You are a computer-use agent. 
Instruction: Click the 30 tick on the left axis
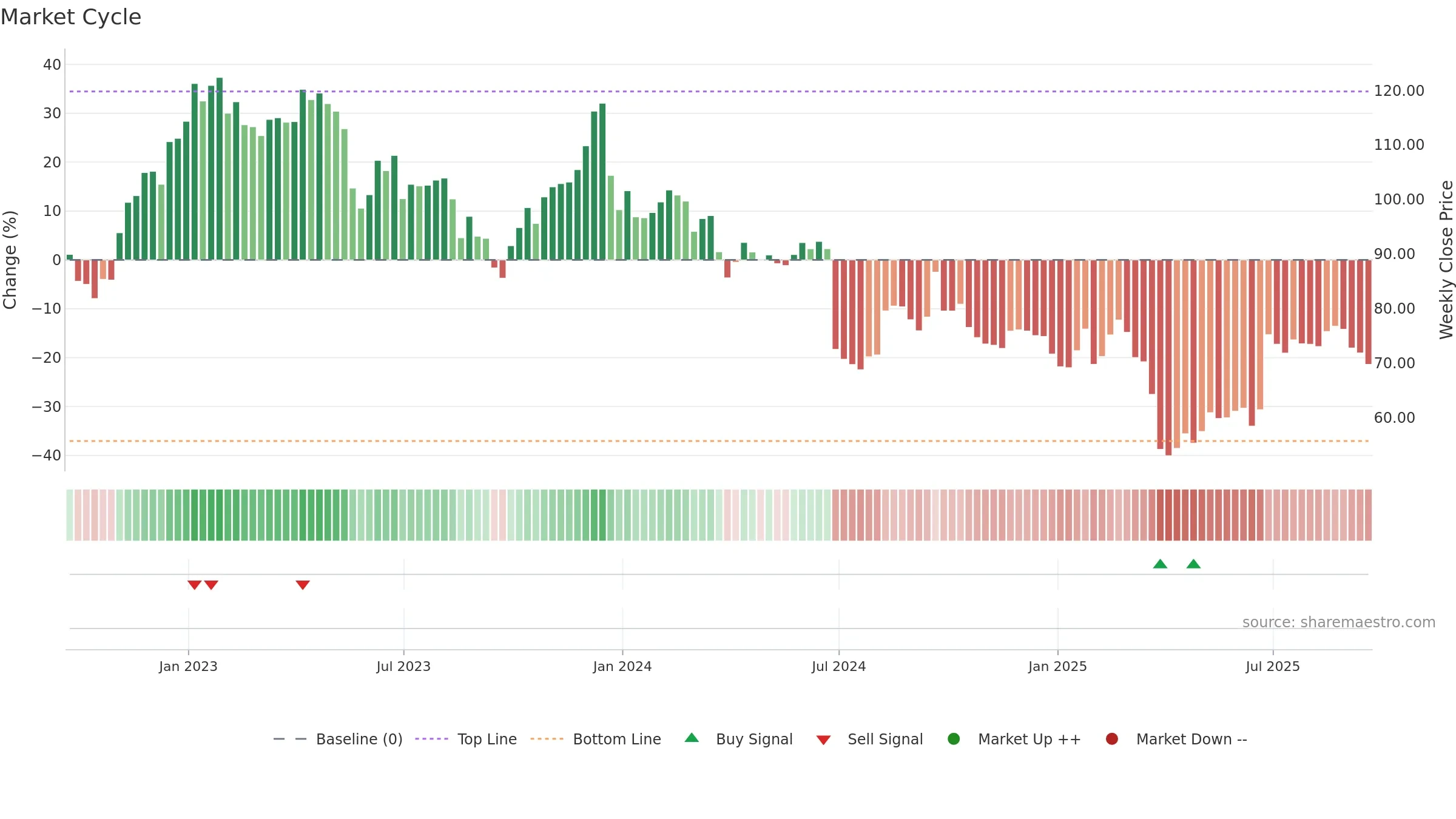tap(52, 113)
